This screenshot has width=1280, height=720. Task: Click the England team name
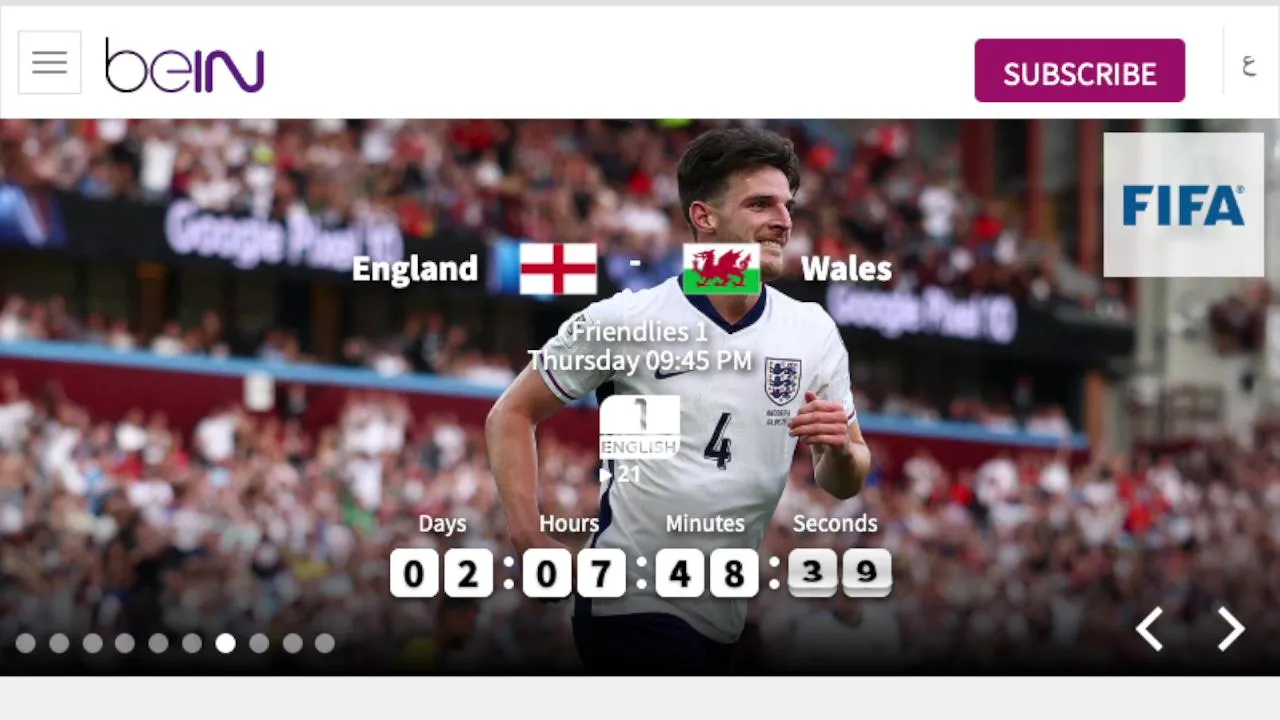coord(415,269)
